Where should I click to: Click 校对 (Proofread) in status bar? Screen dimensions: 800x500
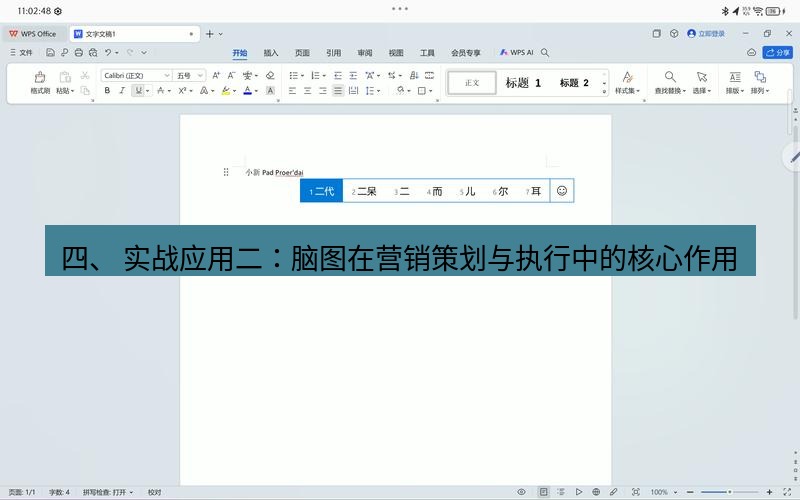coord(155,492)
